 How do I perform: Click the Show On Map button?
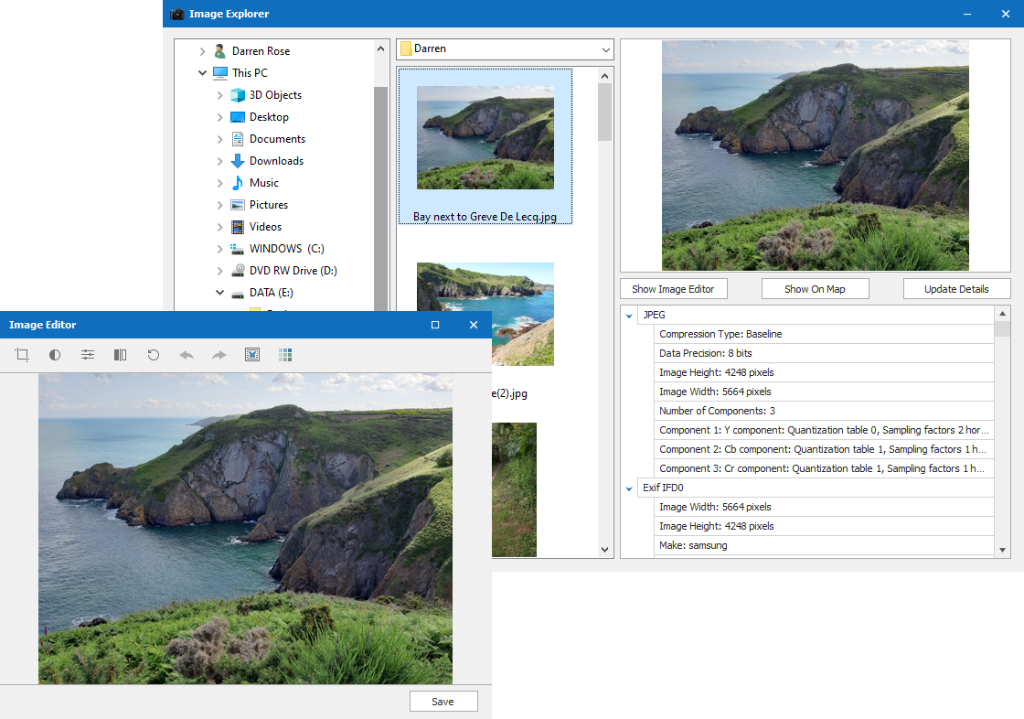(814, 289)
